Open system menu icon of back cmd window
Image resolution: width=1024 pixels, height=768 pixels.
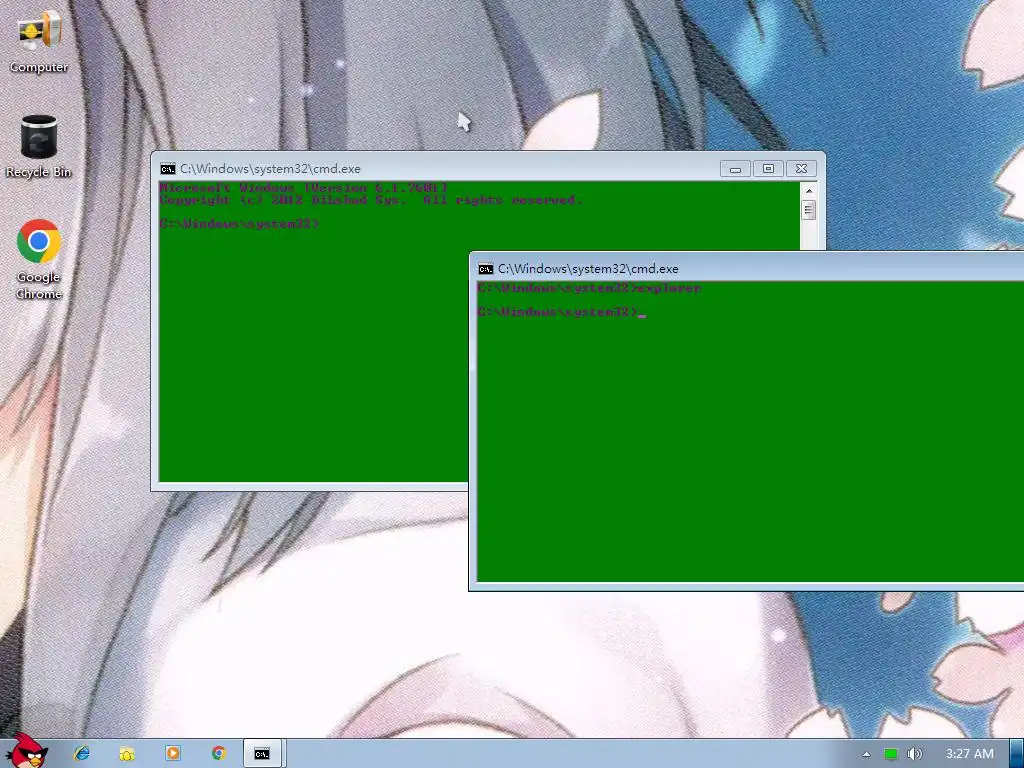coord(168,169)
